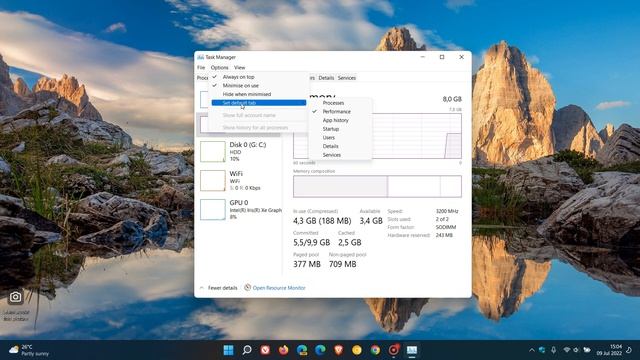The height and width of the screenshot is (360, 640).
Task: Open taskbar Search magnifier
Action: point(247,350)
